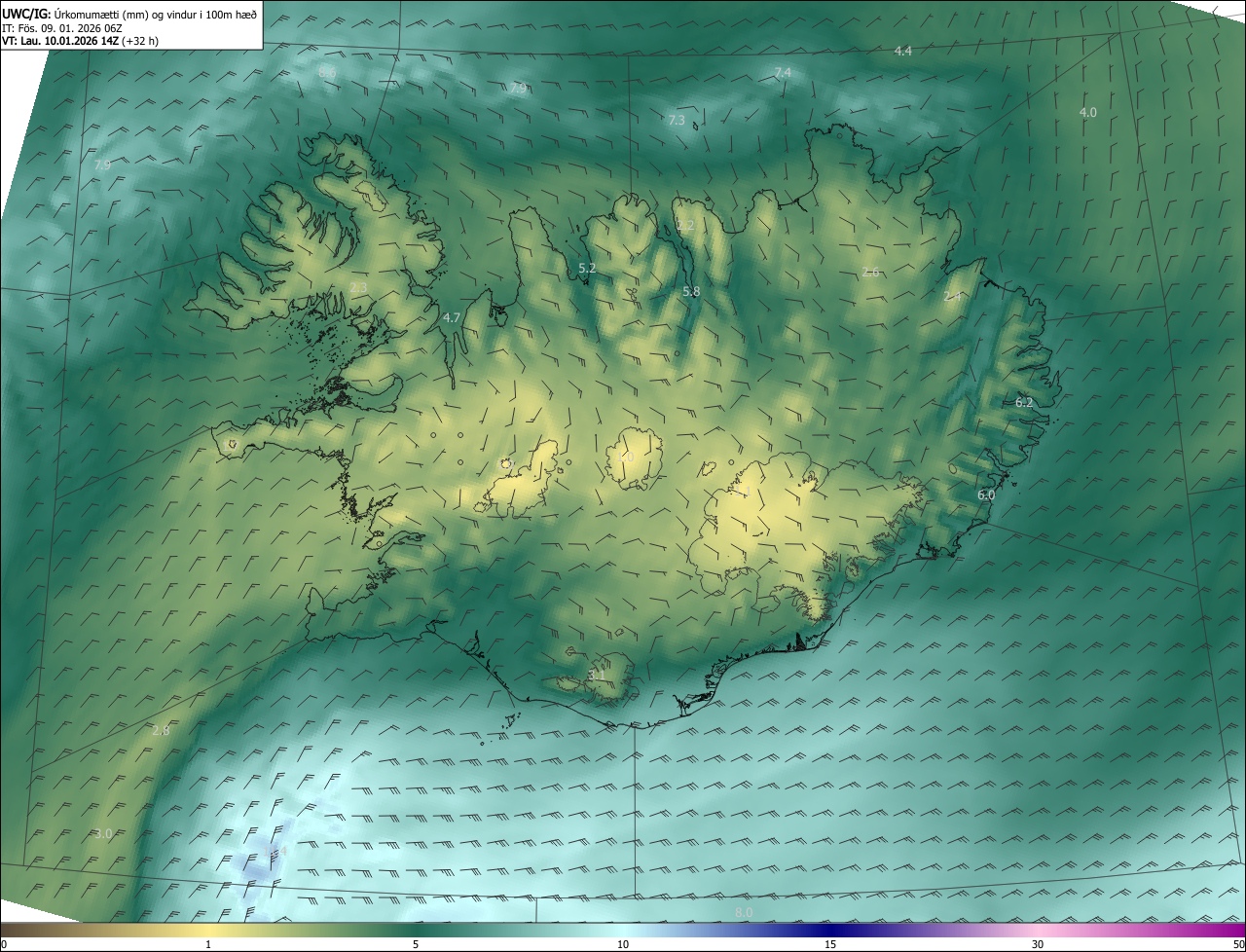This screenshot has height=952, width=1246.
Task: Select the 4.4 value near top edge
Action: (x=902, y=51)
